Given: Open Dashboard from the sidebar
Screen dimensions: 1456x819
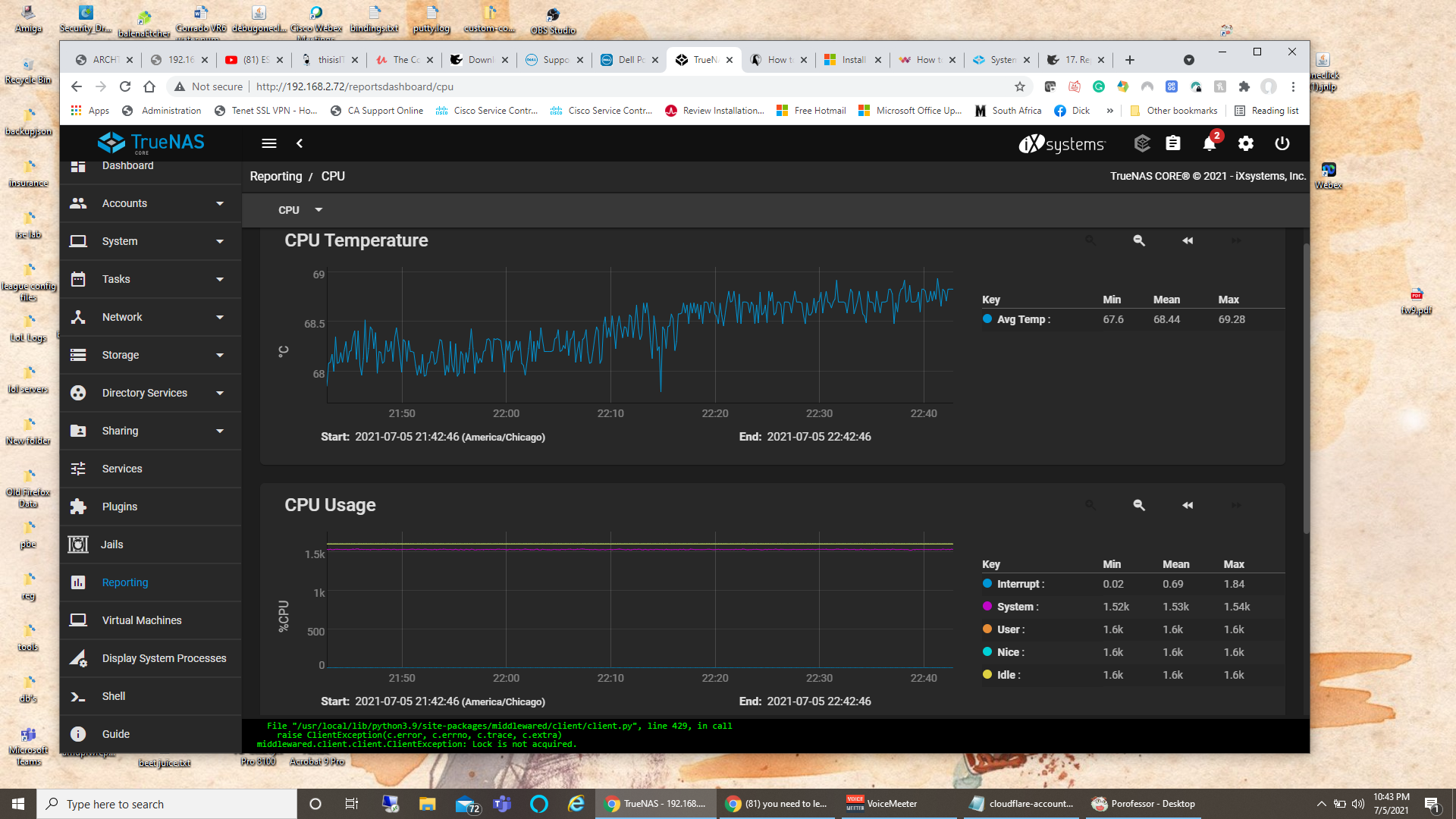Looking at the screenshot, I should click(x=150, y=167).
